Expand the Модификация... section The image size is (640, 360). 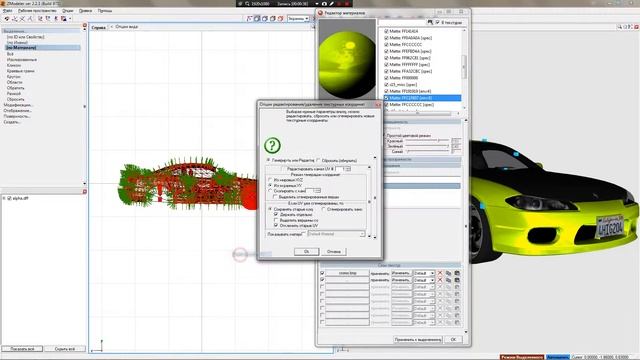point(18,105)
